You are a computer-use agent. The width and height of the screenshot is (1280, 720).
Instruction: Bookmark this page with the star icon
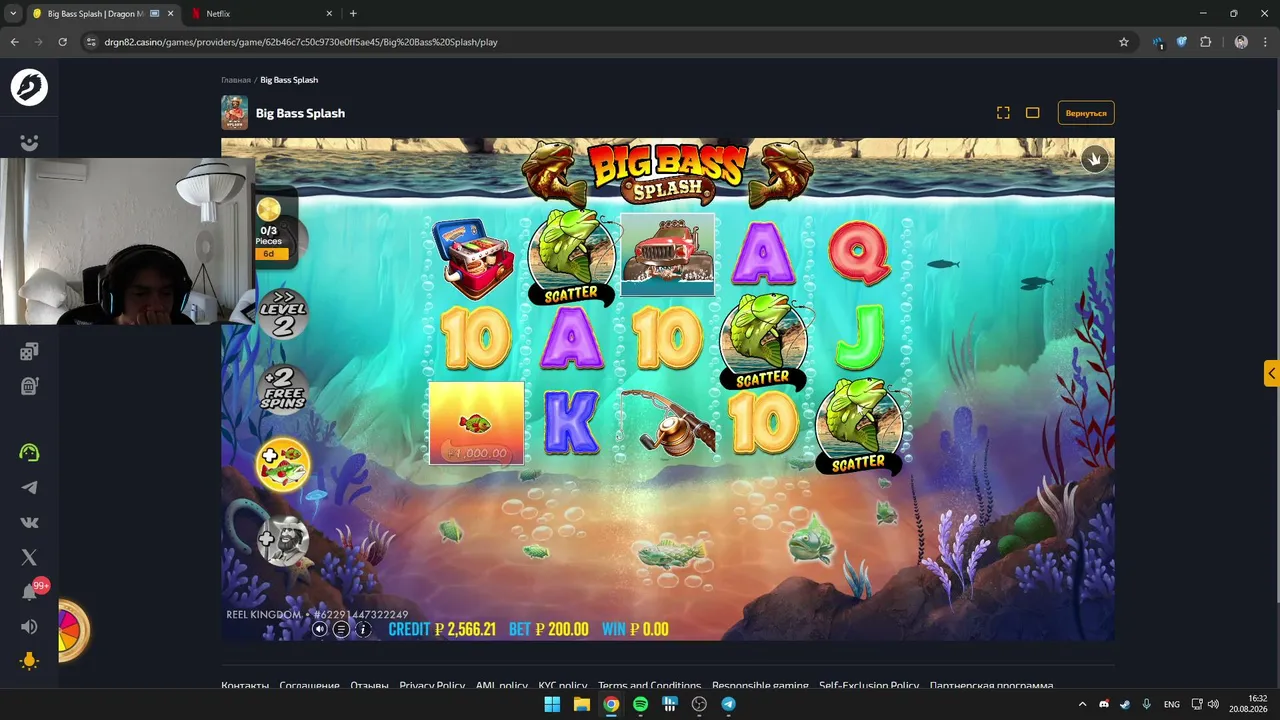1124,42
